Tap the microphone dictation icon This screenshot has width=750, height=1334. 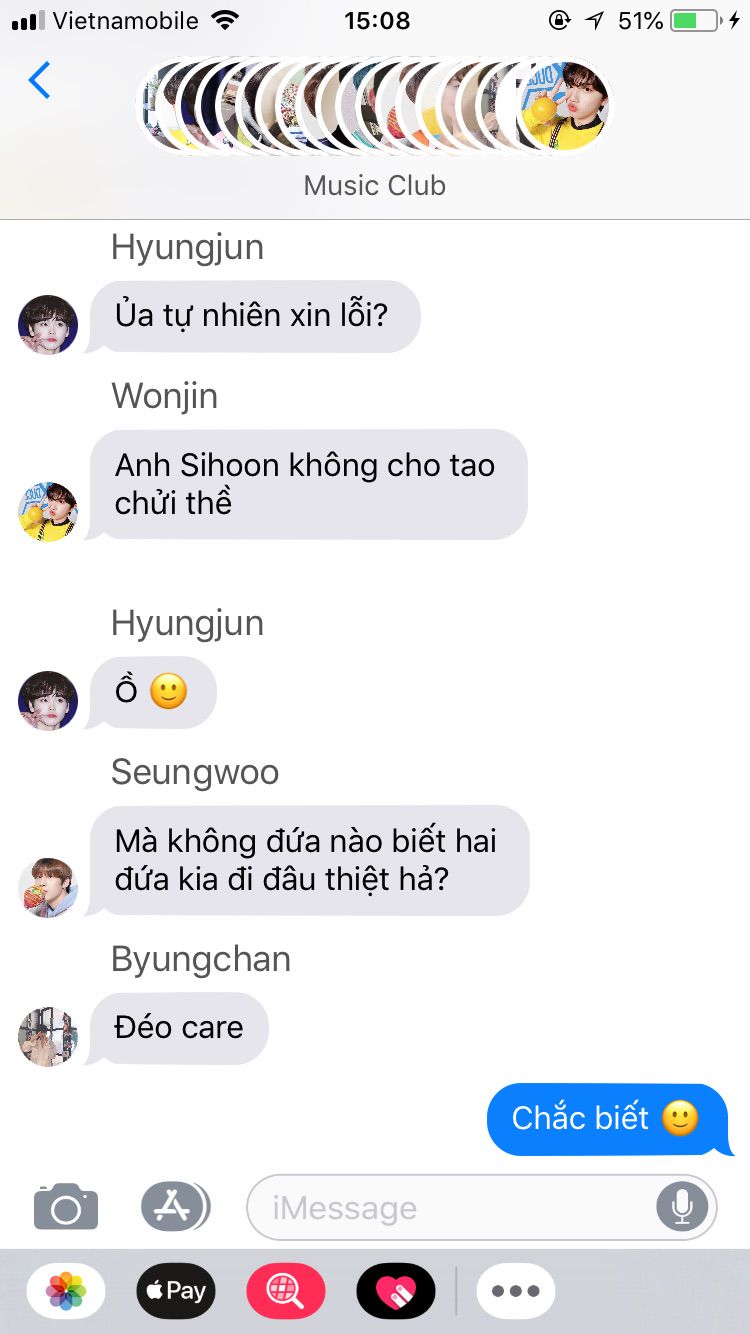[682, 1207]
